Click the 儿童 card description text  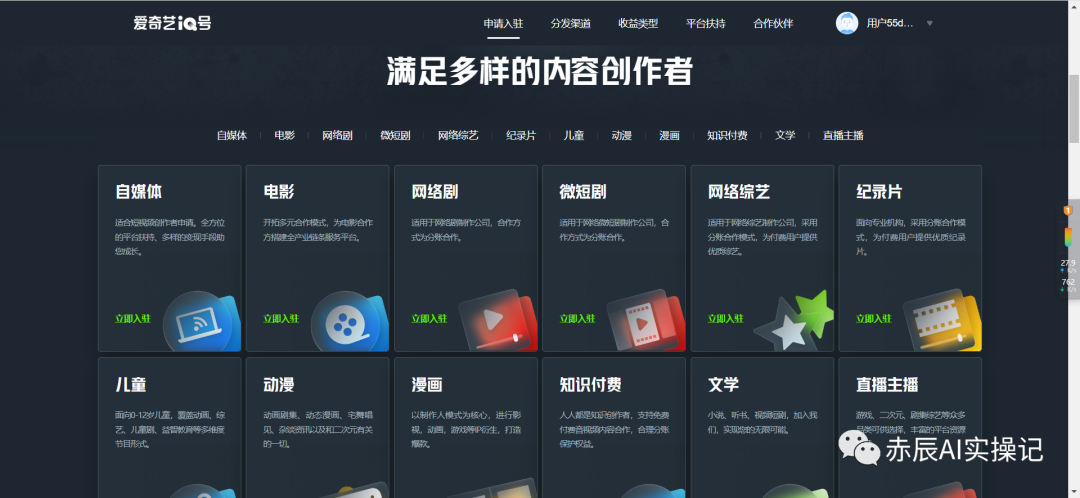pyautogui.click(x=170, y=430)
